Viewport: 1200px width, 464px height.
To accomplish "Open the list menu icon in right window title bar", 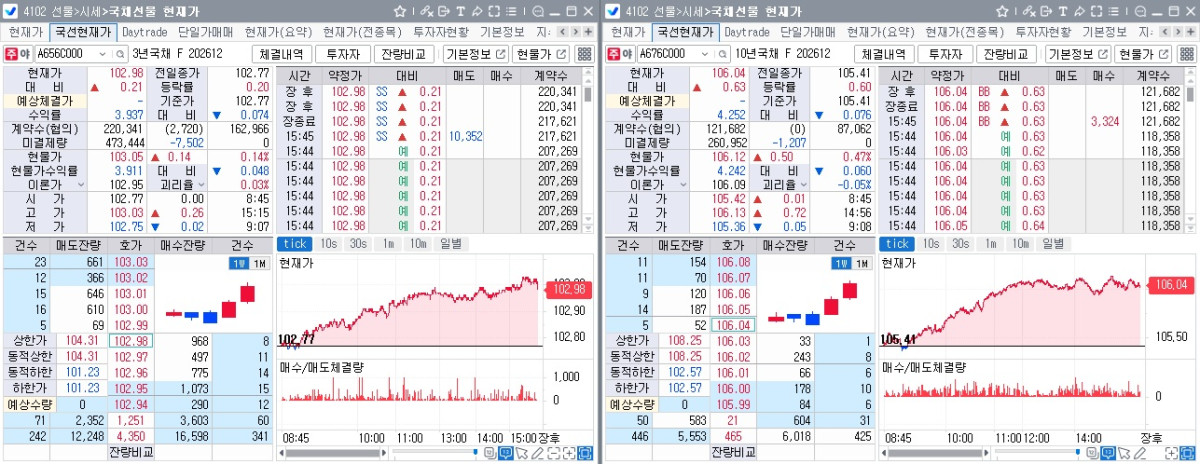I will click(x=1112, y=11).
